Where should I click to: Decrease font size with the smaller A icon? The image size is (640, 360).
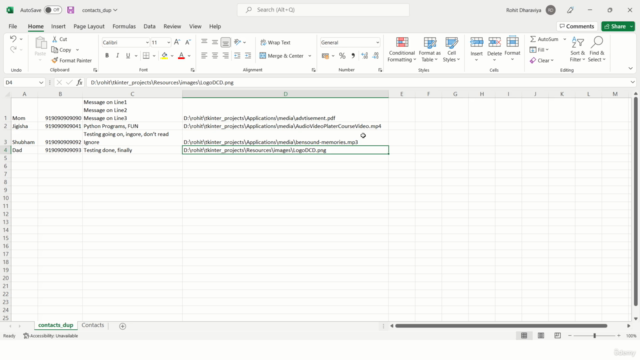(188, 42)
